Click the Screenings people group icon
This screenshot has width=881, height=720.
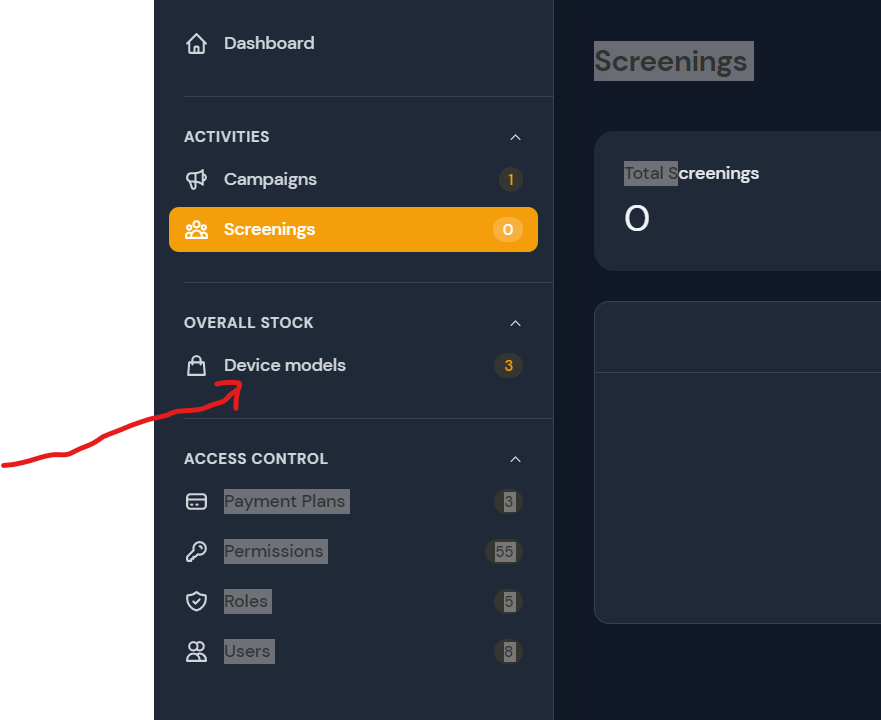[x=196, y=230]
